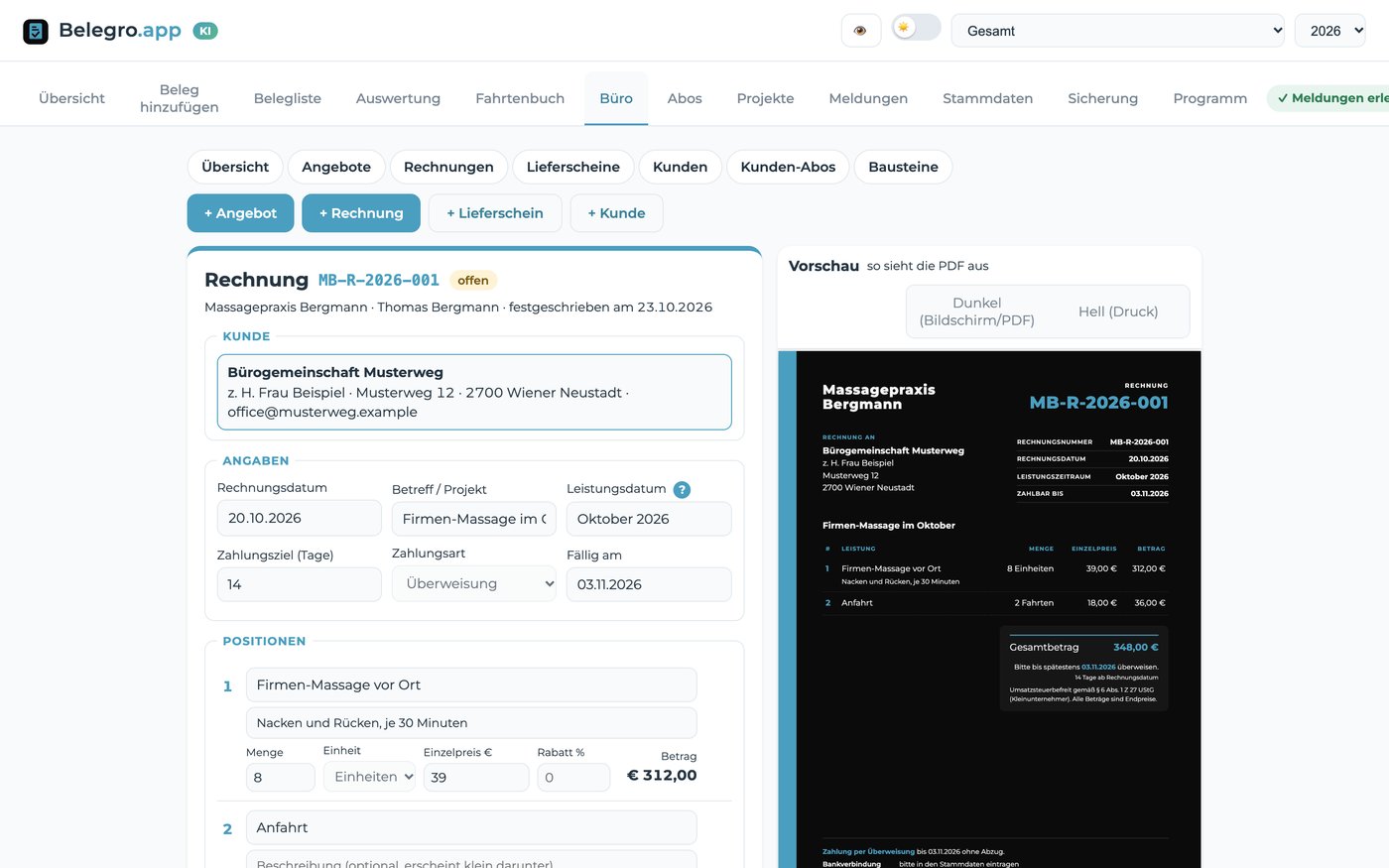Click the Übersicht sub-navigation pill
This screenshot has width=1389, height=868.
(235, 167)
